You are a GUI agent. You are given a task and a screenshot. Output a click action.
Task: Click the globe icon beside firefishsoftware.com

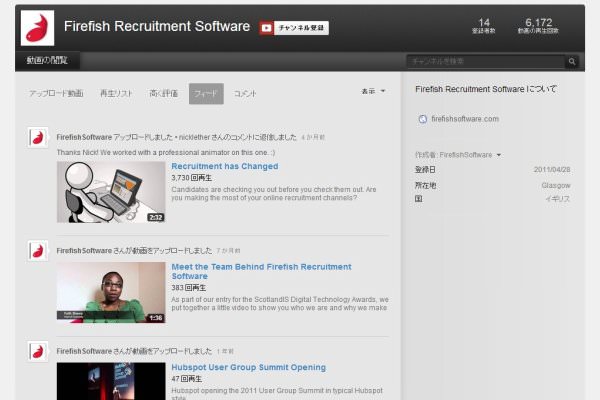[x=422, y=119]
